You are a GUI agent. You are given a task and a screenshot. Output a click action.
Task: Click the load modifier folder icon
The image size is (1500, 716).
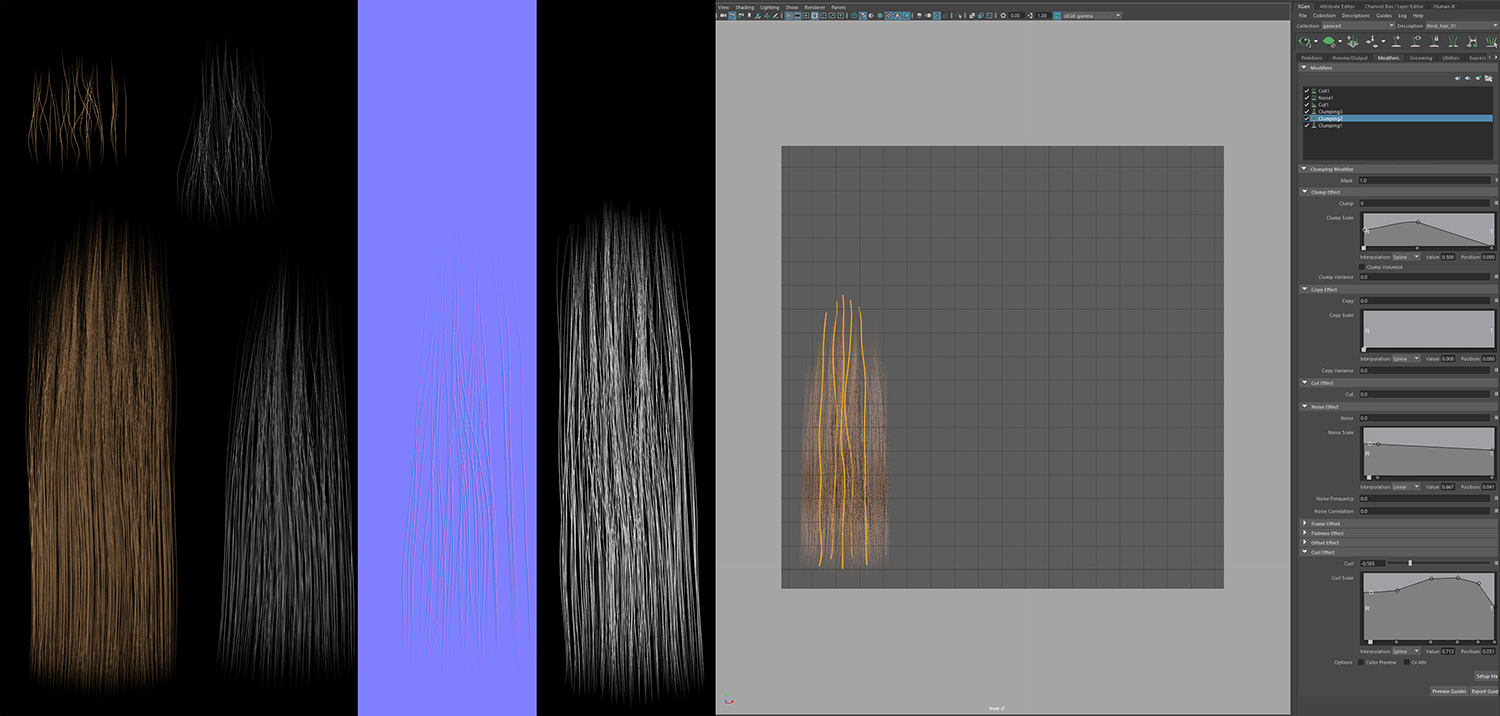click(1488, 78)
